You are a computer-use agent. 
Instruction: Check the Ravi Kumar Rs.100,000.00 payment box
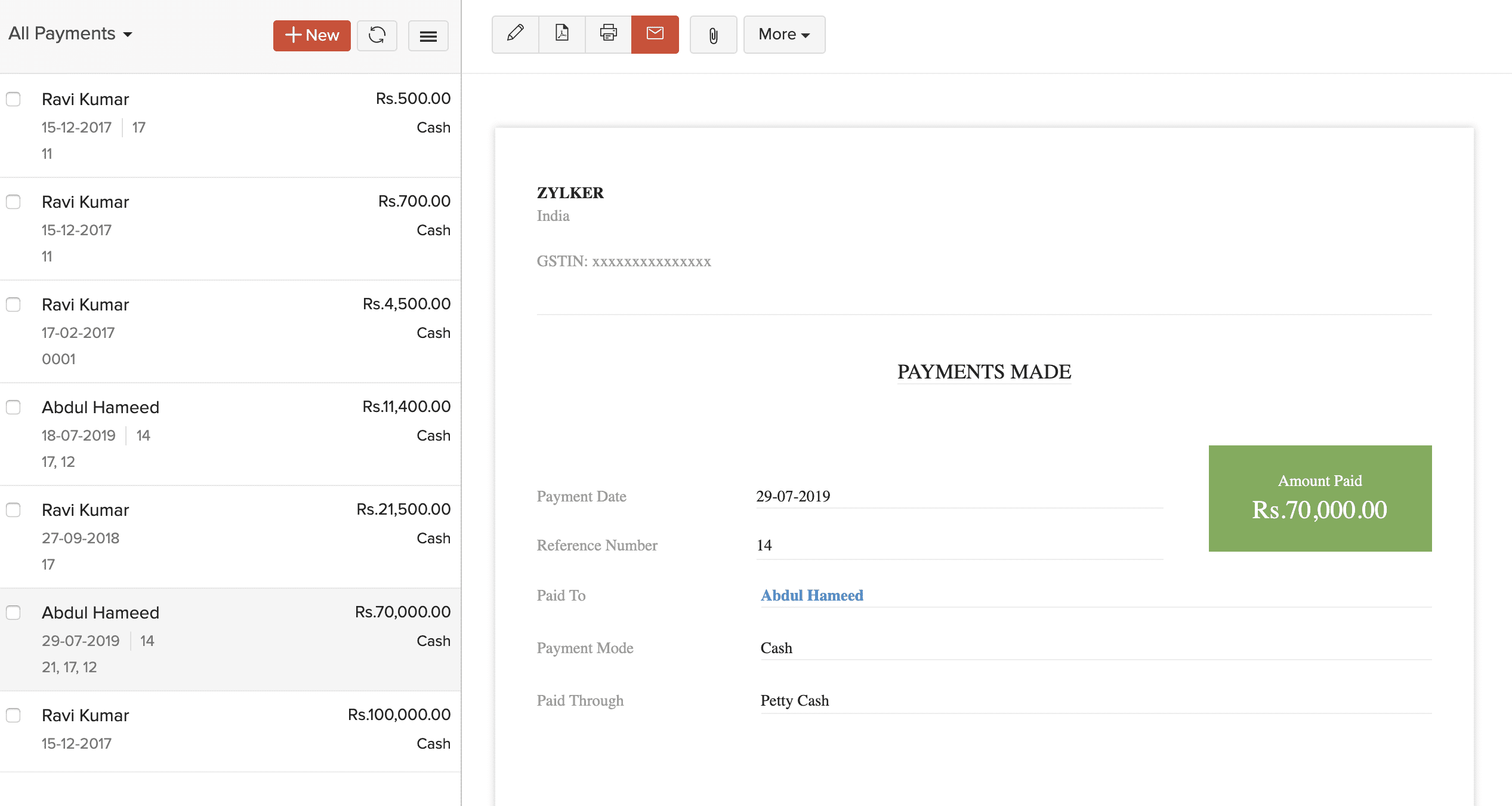point(13,715)
